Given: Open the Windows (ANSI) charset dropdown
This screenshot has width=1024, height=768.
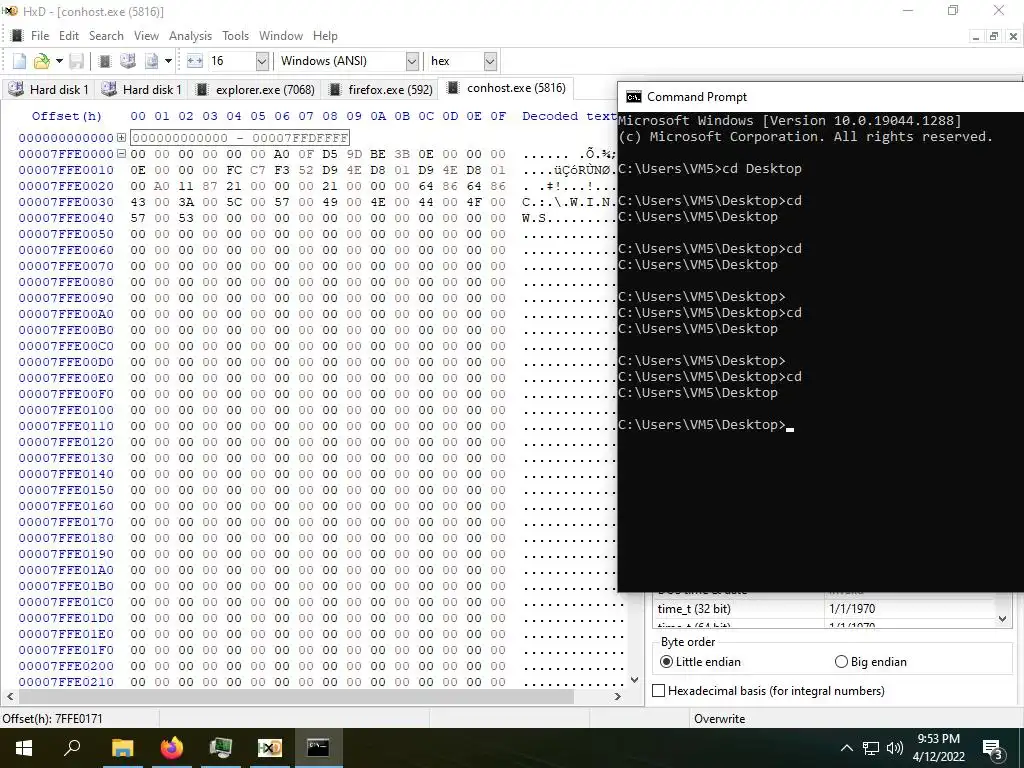Looking at the screenshot, I should tap(412, 61).
